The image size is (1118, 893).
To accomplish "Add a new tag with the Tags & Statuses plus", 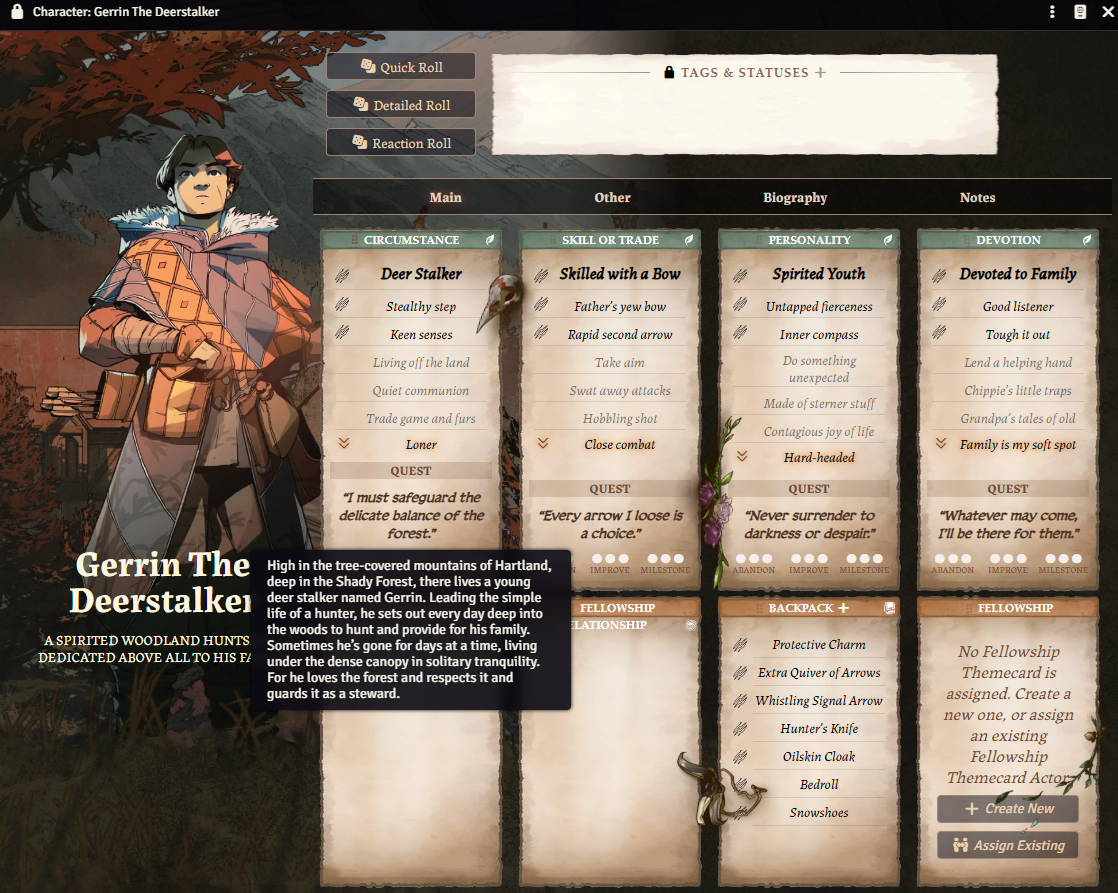I will coord(820,72).
